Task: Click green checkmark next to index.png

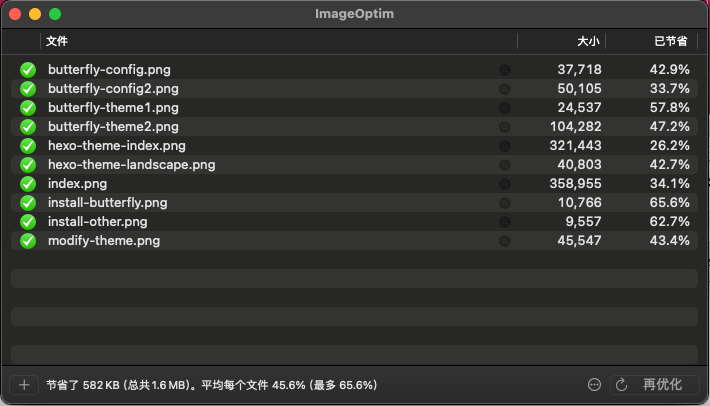Action: pos(28,184)
